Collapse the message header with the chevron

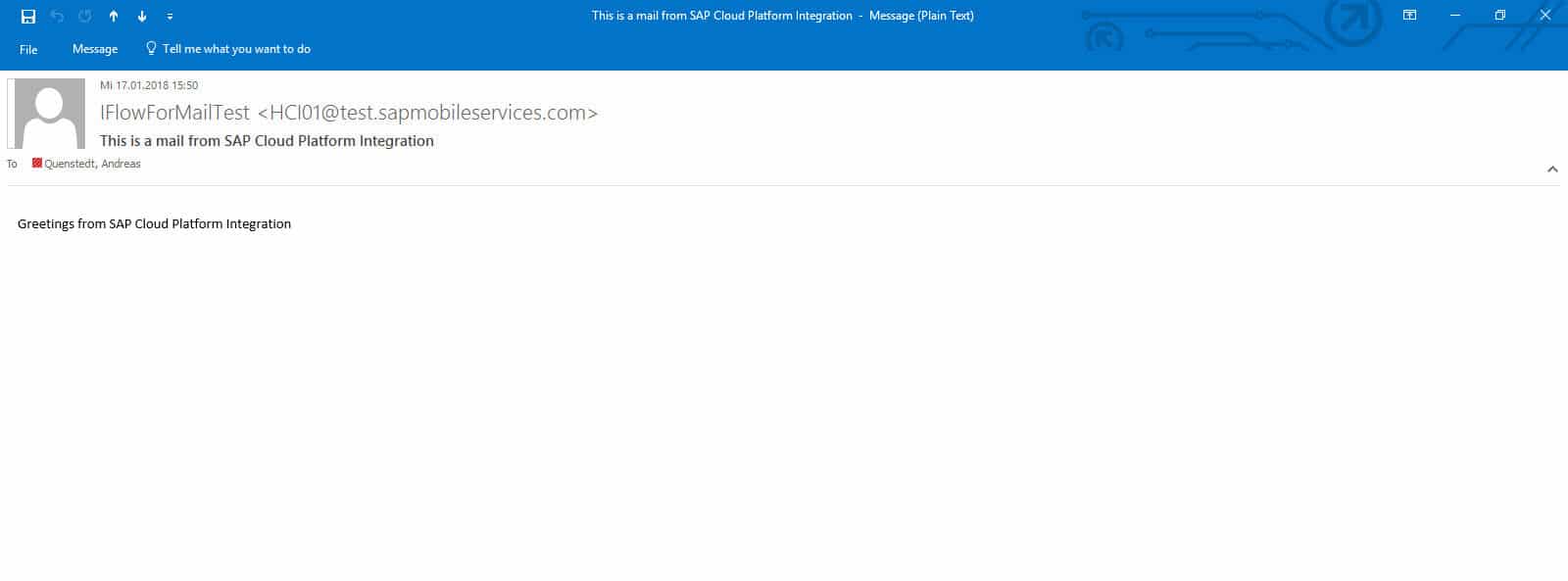point(1552,169)
